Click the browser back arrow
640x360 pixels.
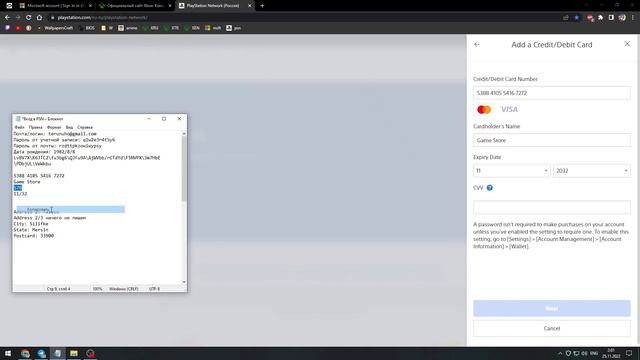[7, 18]
